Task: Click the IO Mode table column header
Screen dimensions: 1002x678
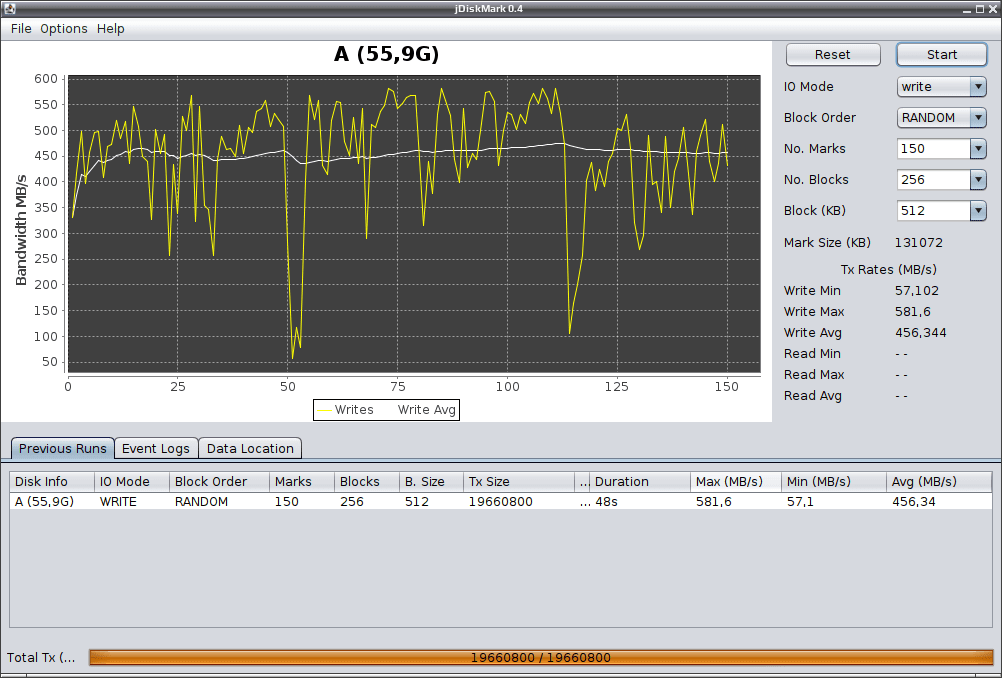Action: point(132,482)
